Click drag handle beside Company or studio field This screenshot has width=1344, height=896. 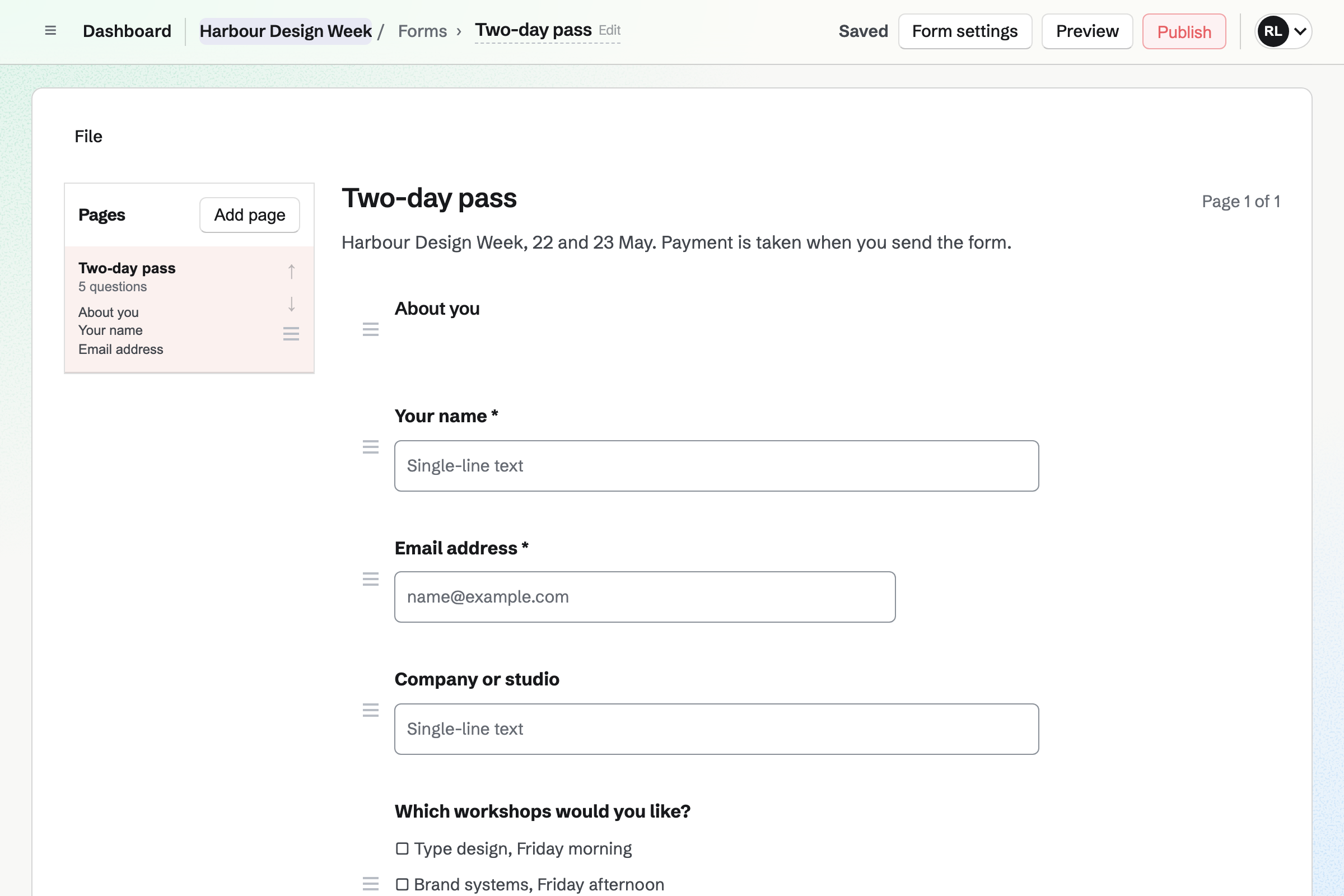pos(371,710)
